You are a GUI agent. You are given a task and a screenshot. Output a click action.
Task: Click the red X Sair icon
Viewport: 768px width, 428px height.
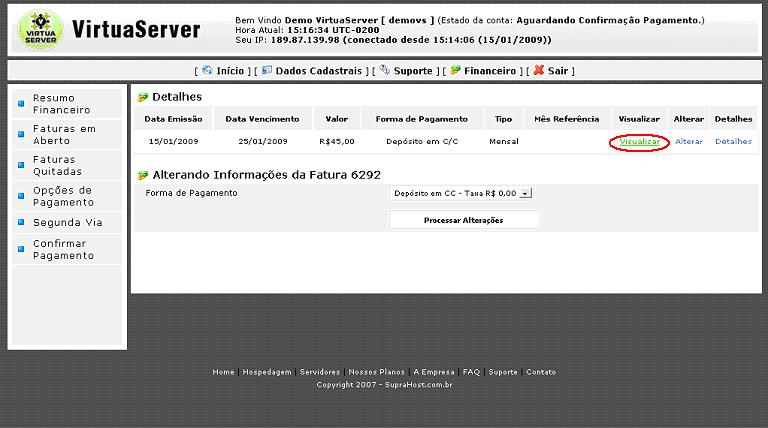tap(539, 70)
